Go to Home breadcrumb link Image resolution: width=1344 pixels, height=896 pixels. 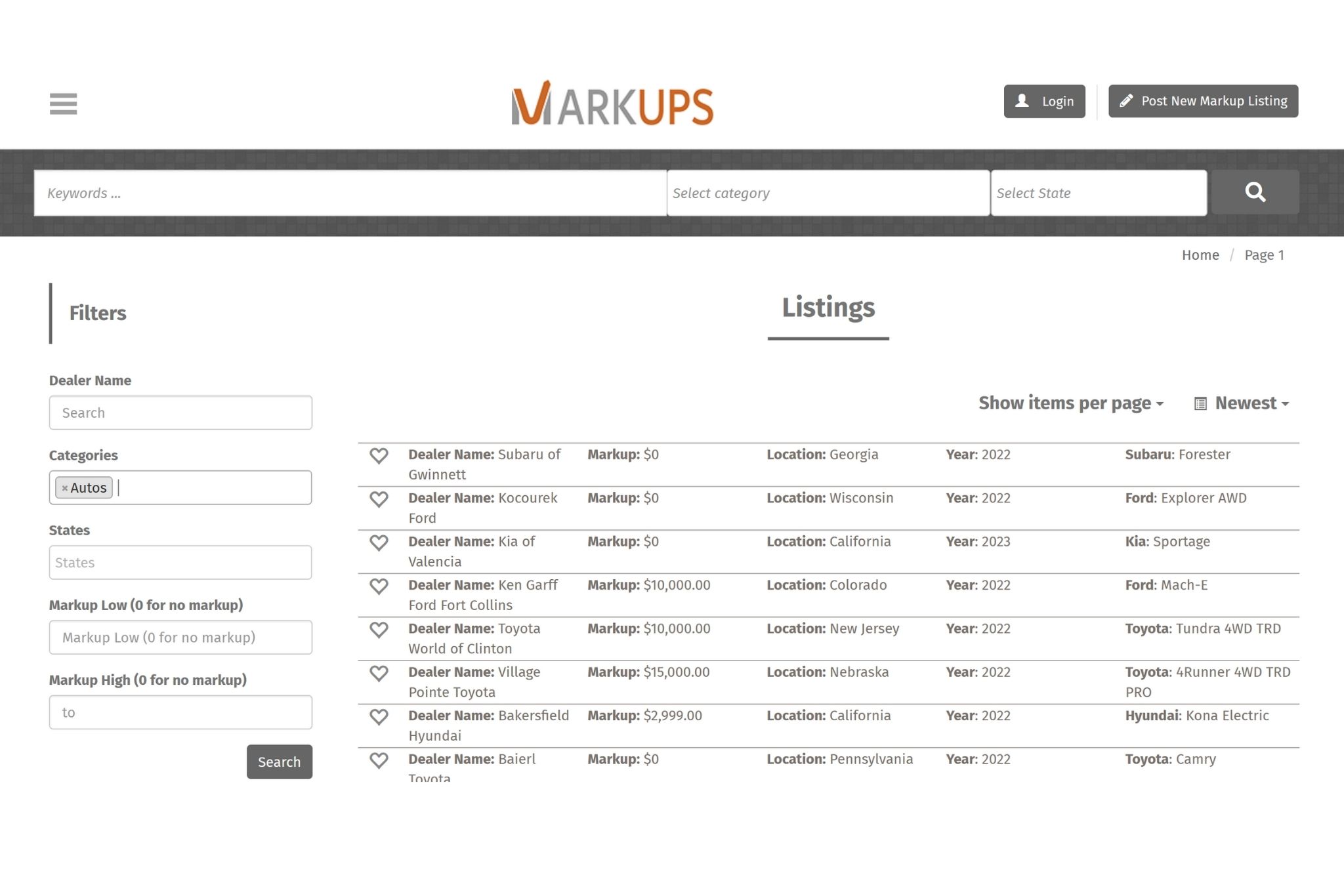point(1200,255)
